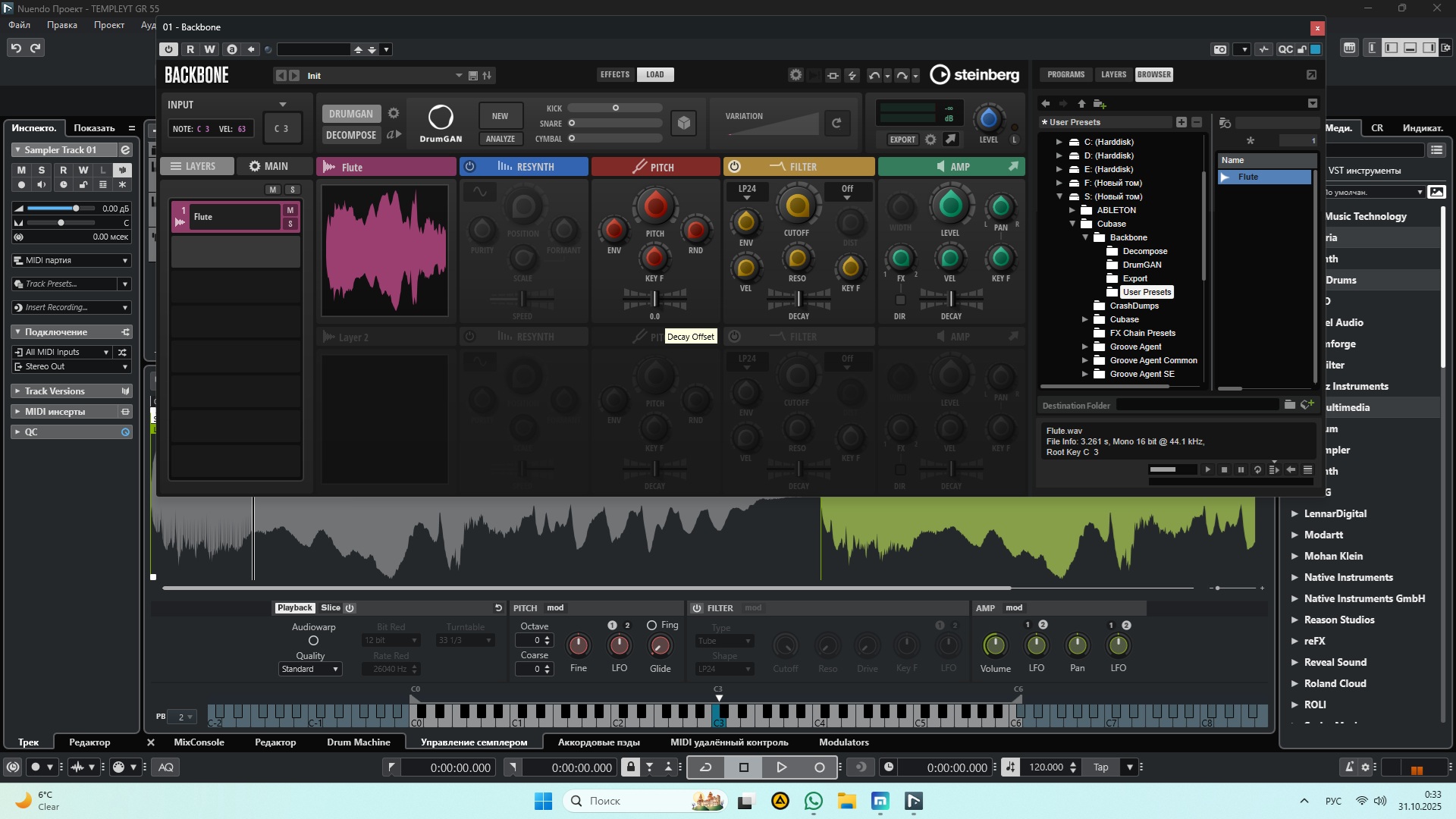Open the export settings gear icon
The width and height of the screenshot is (1456, 819).
930,140
